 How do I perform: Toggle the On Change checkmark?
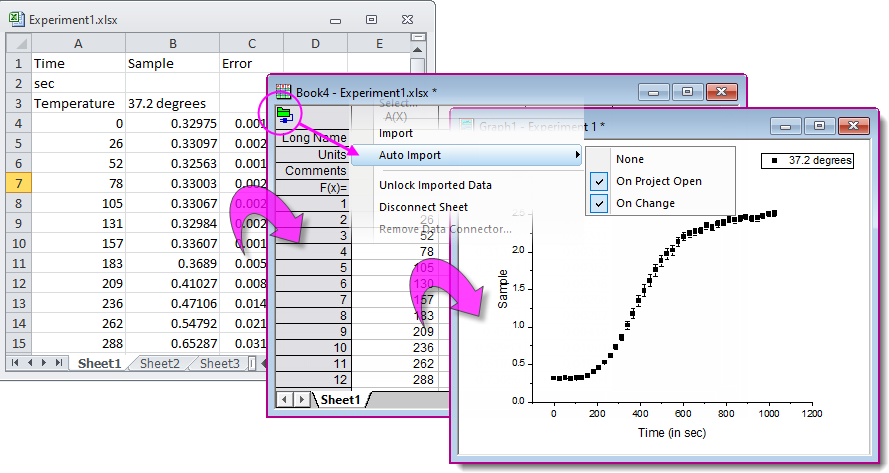599,203
